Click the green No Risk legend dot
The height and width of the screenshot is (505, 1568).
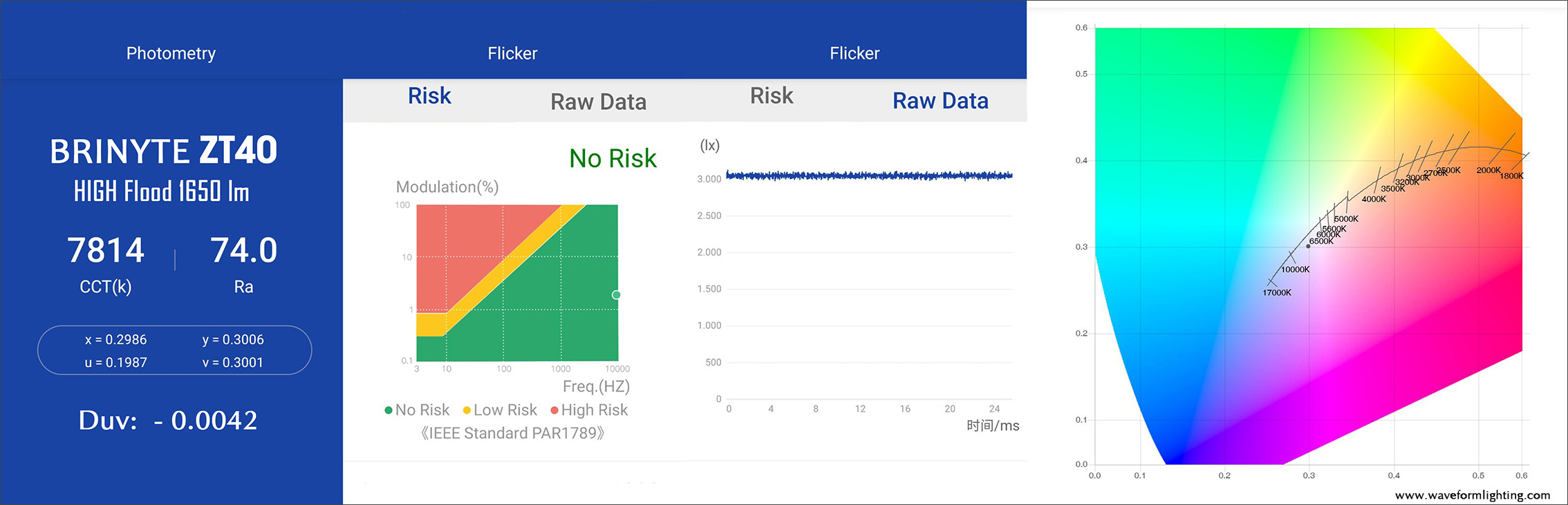[389, 410]
